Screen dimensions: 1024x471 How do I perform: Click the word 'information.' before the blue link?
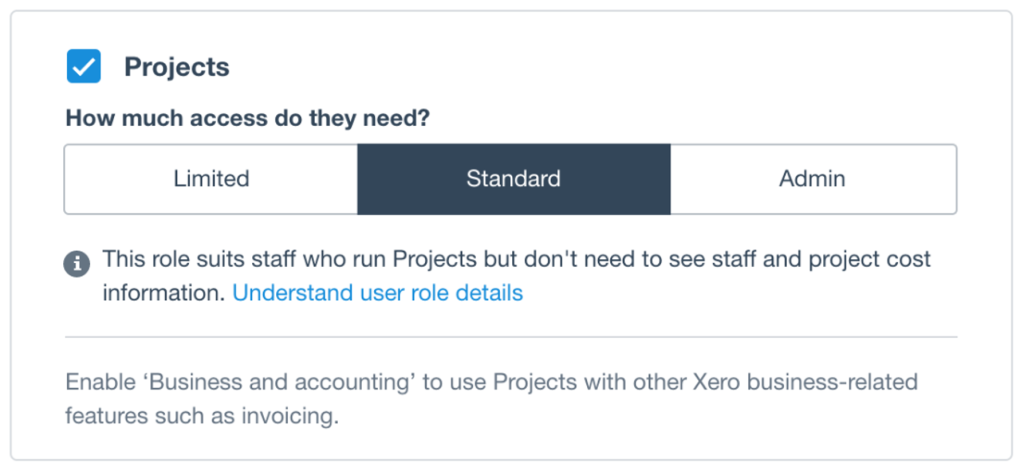pyautogui.click(x=163, y=293)
